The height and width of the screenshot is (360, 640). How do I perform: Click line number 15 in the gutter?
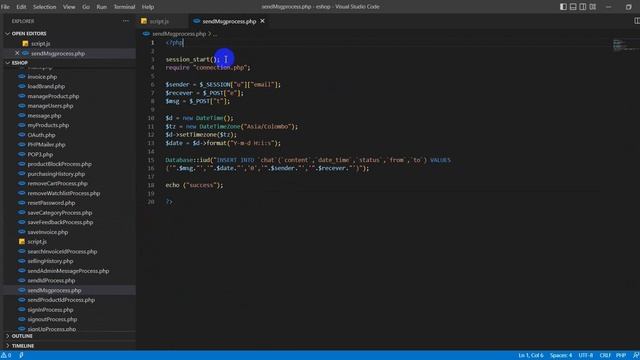[151, 160]
